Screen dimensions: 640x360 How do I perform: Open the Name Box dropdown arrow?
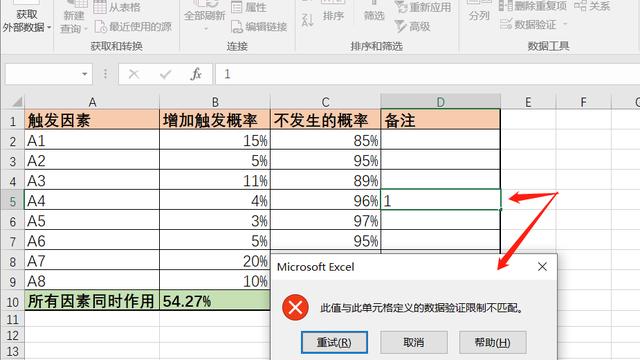tap(84, 74)
